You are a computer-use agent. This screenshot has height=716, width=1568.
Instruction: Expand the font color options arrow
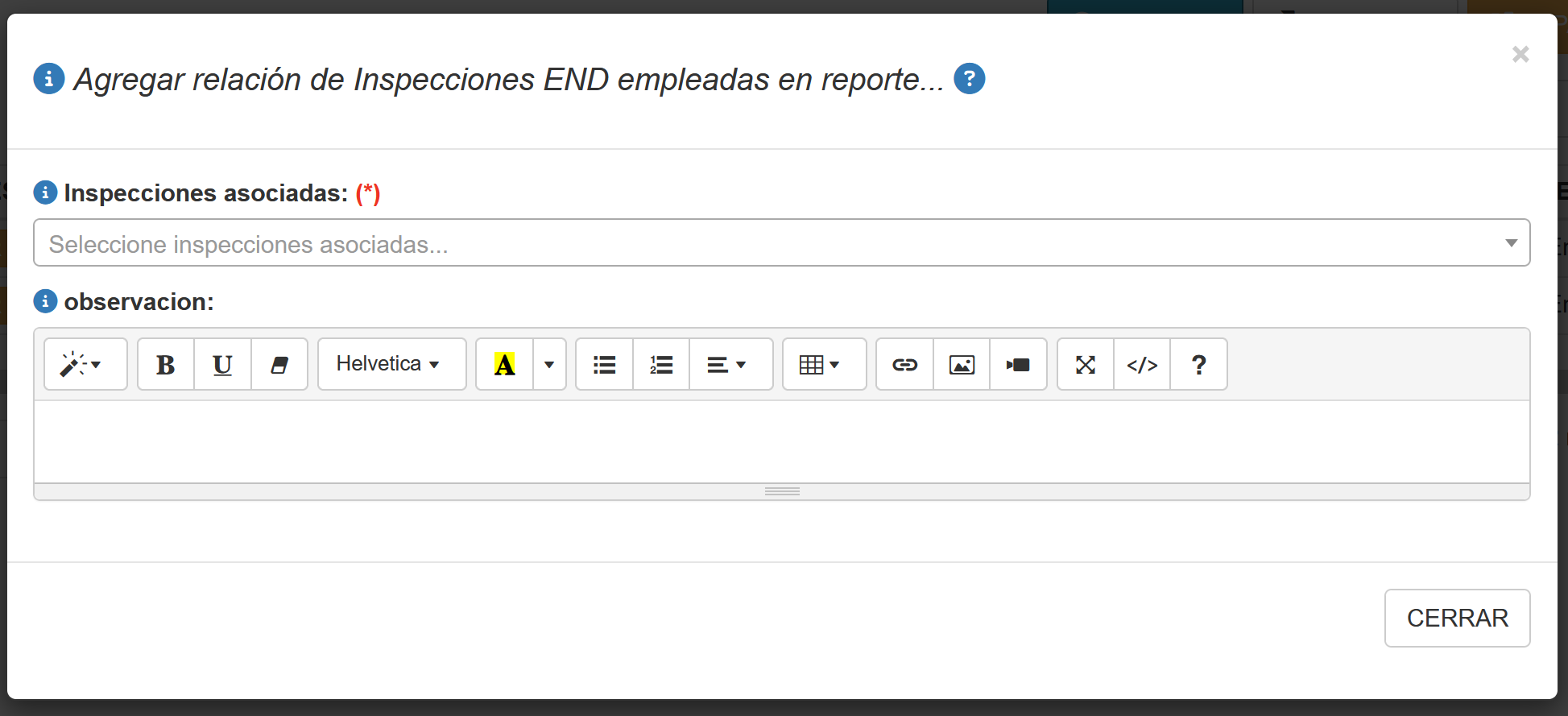(x=549, y=365)
